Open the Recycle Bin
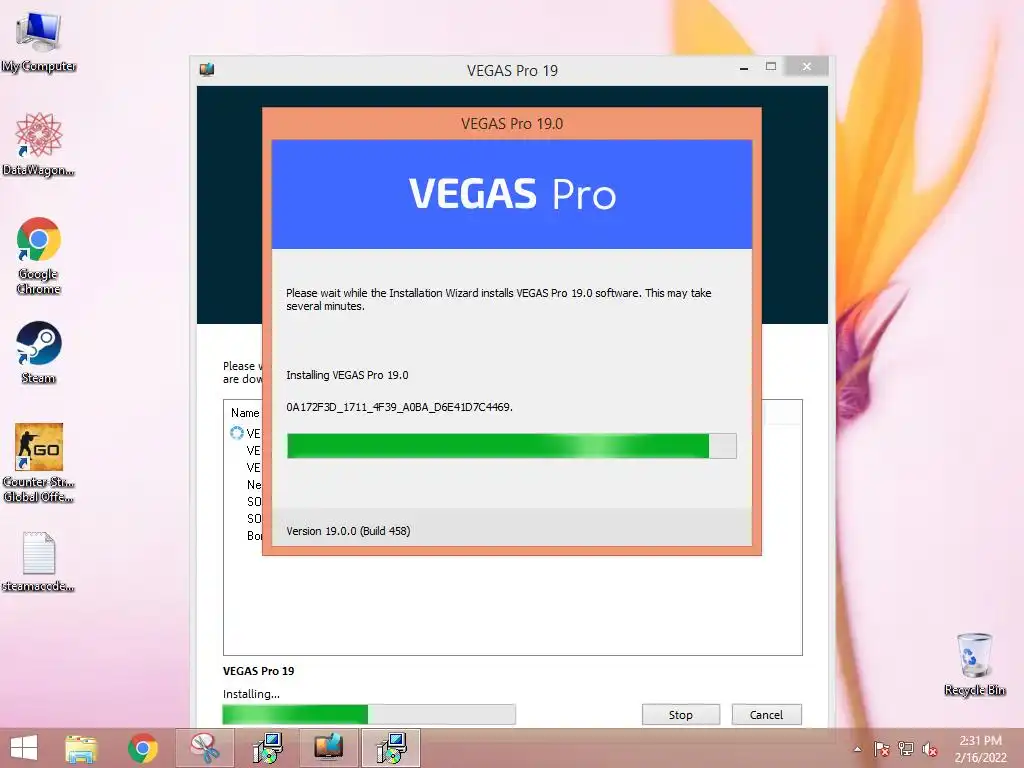Viewport: 1024px width, 768px height. pyautogui.click(x=974, y=664)
